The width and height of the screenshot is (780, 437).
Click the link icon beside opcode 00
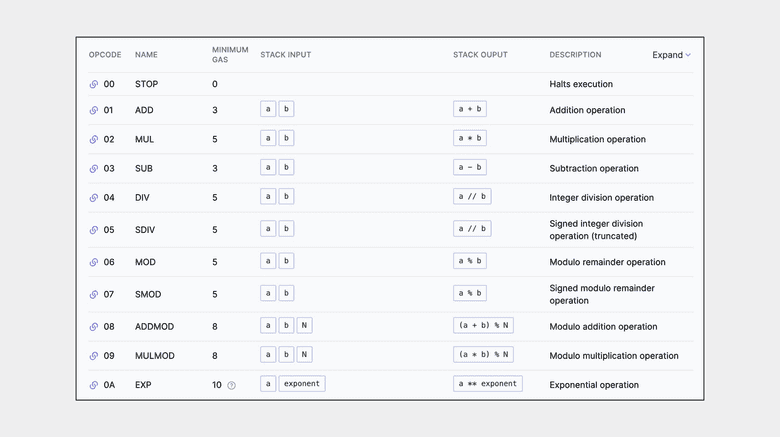pyautogui.click(x=94, y=85)
